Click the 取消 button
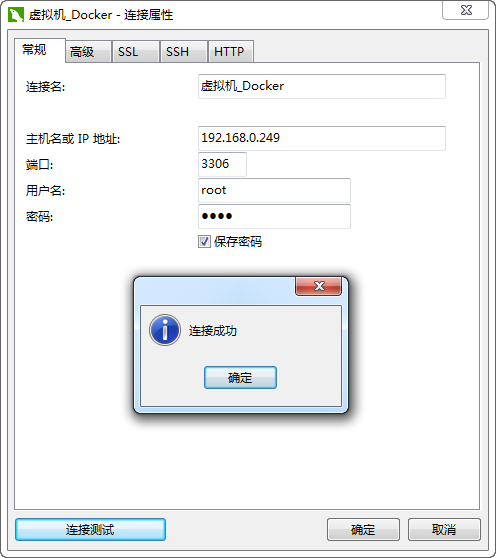 click(444, 530)
